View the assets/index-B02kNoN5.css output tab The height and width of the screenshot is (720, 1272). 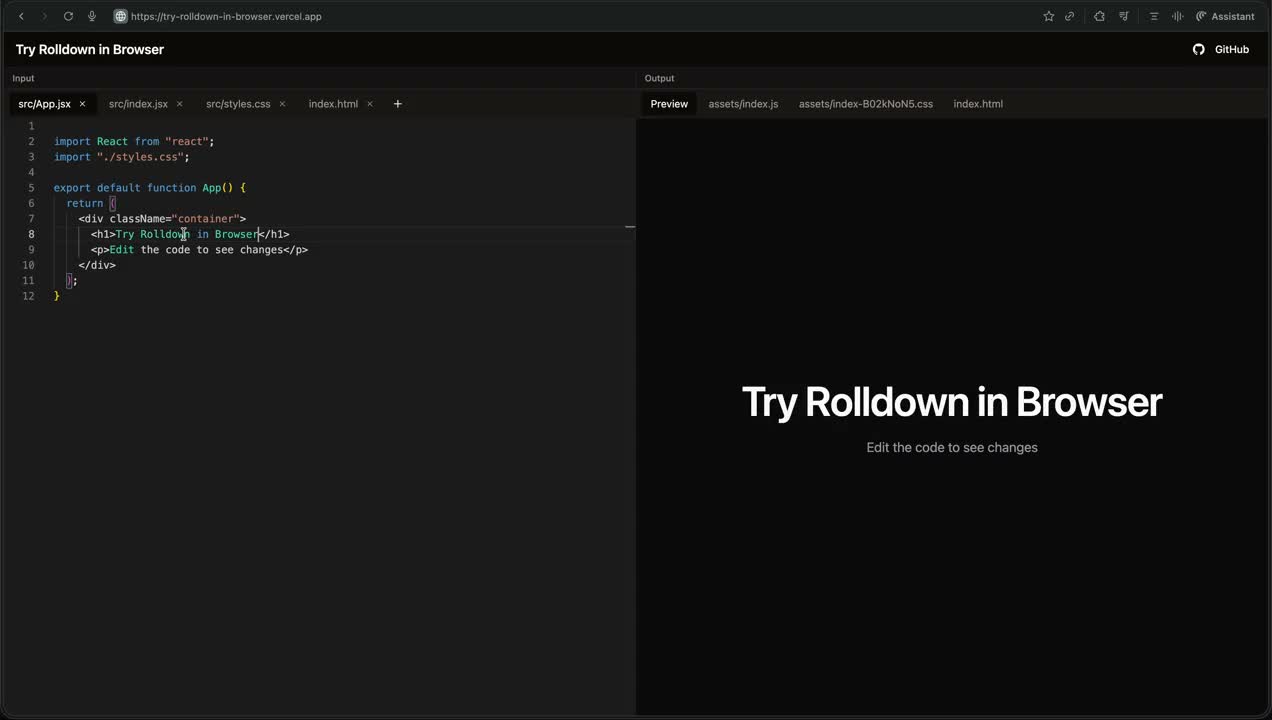(866, 104)
